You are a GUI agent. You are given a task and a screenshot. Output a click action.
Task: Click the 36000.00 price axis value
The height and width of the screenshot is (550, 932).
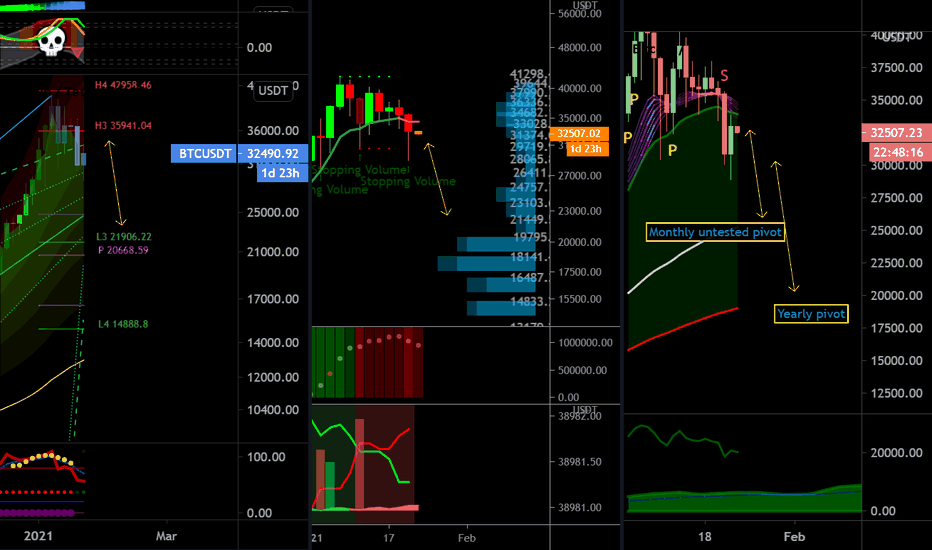pyautogui.click(x=273, y=131)
